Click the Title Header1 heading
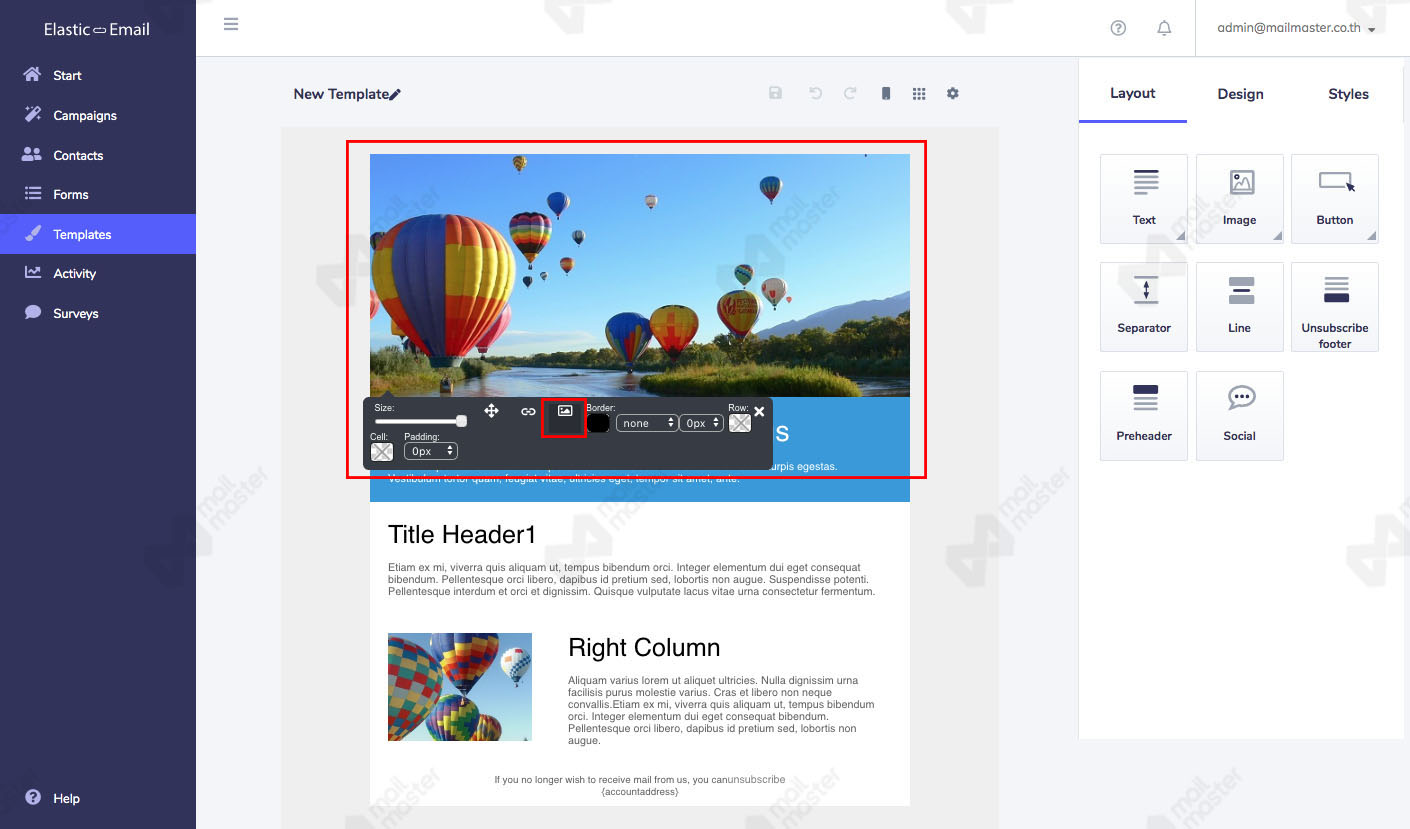The height and width of the screenshot is (829, 1410). point(462,535)
